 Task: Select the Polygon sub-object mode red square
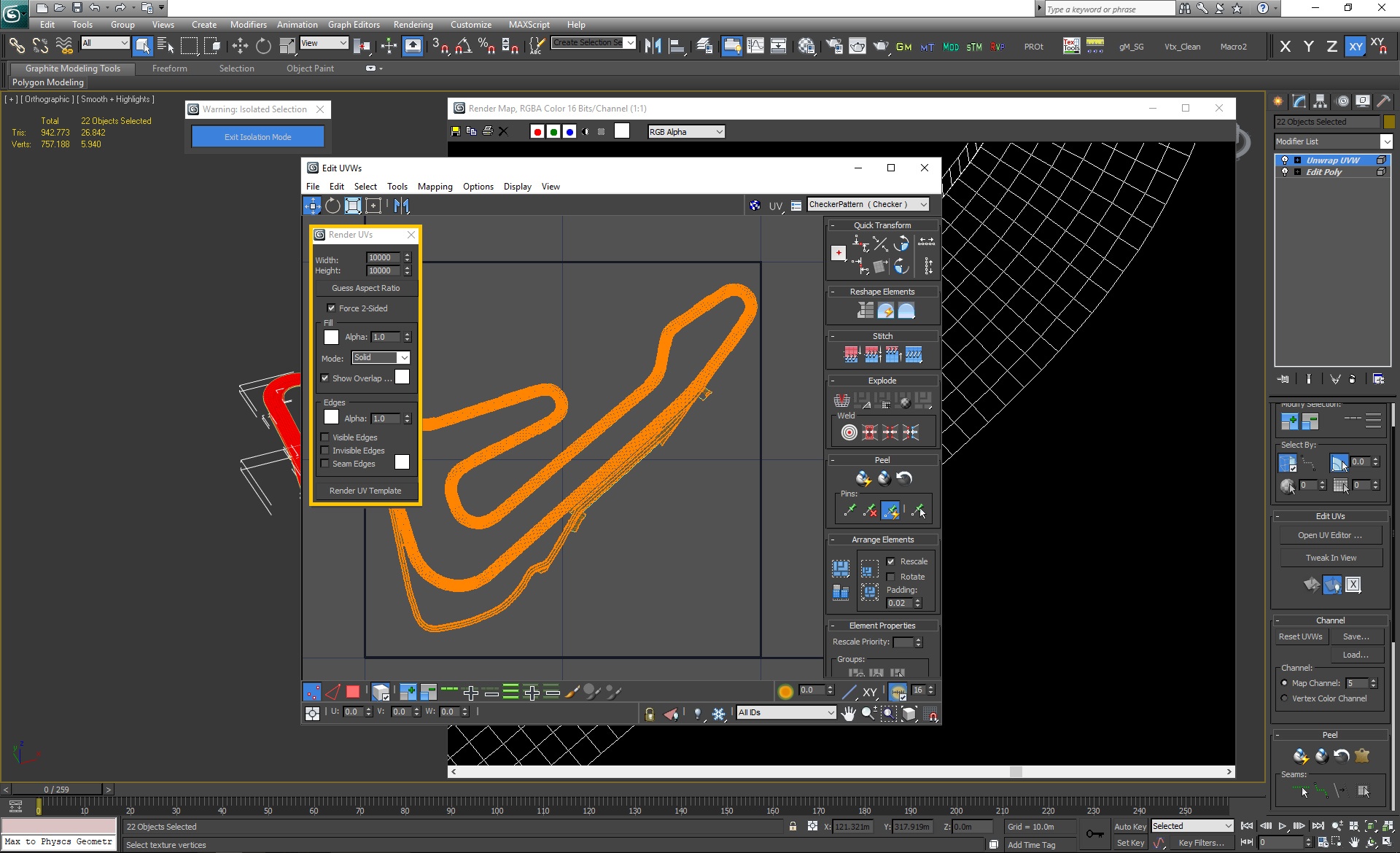353,692
